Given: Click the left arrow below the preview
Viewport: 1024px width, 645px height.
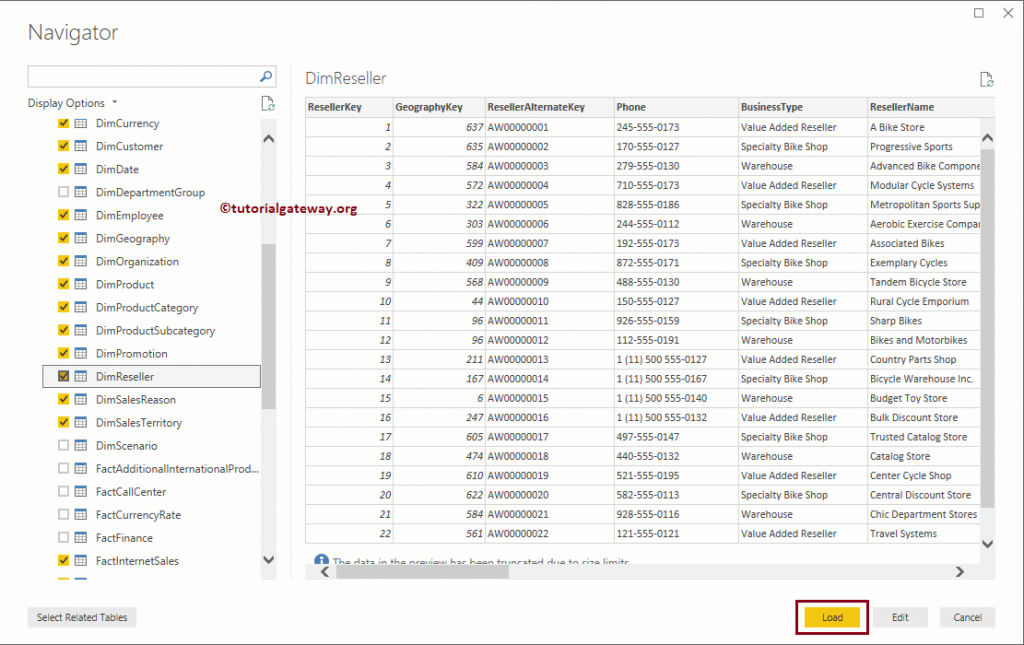Looking at the screenshot, I should (324, 571).
